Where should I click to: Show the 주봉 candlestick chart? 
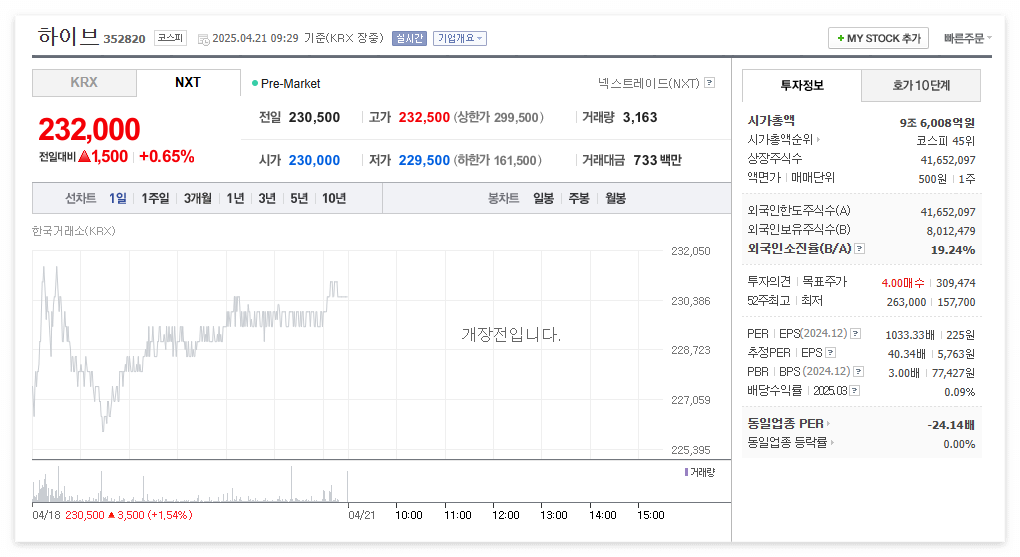[x=579, y=198]
